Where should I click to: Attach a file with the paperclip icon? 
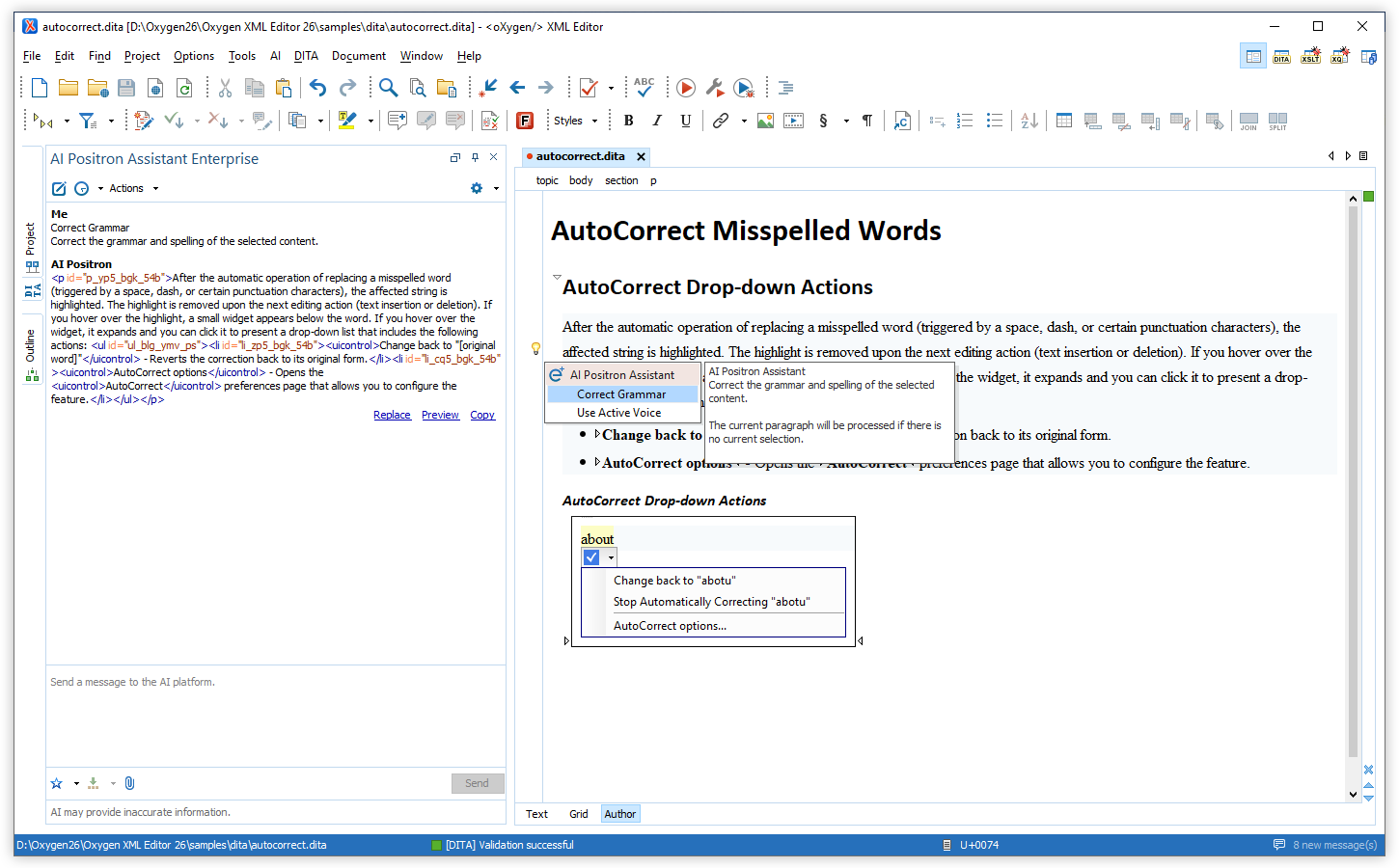pos(130,783)
